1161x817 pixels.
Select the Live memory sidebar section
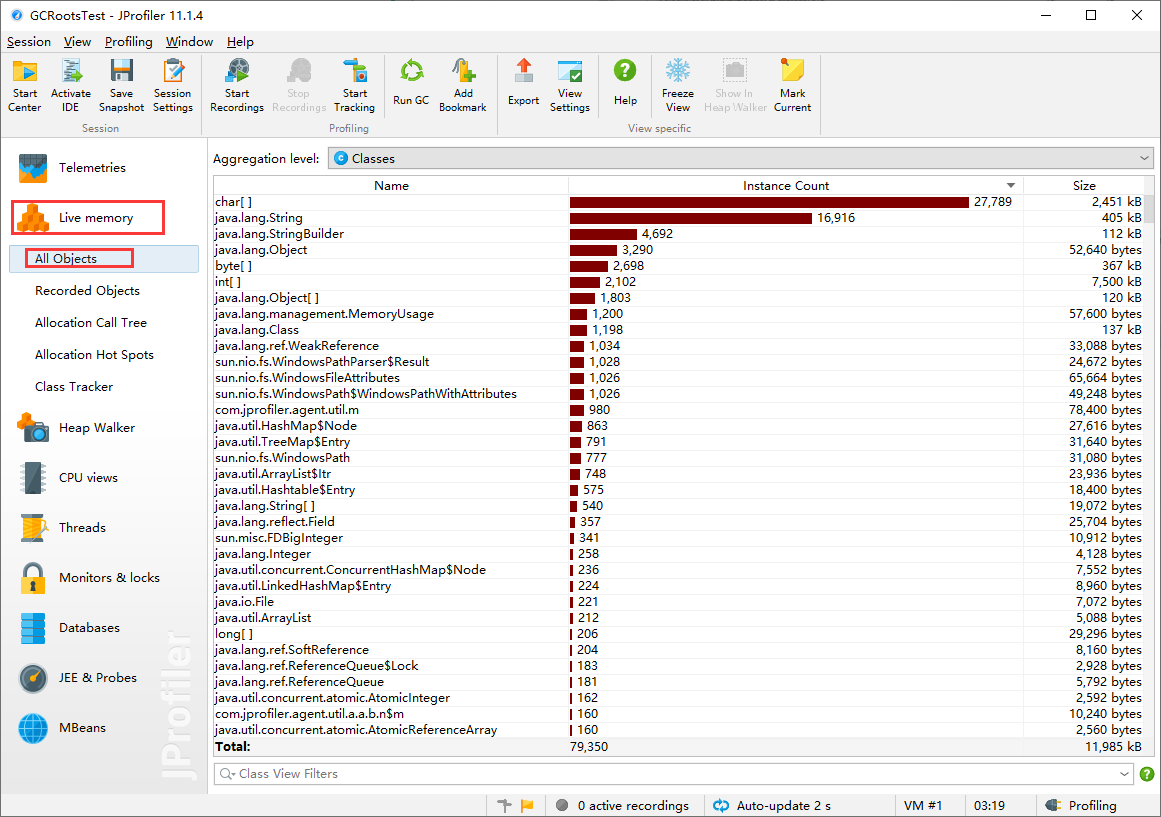coord(87,218)
